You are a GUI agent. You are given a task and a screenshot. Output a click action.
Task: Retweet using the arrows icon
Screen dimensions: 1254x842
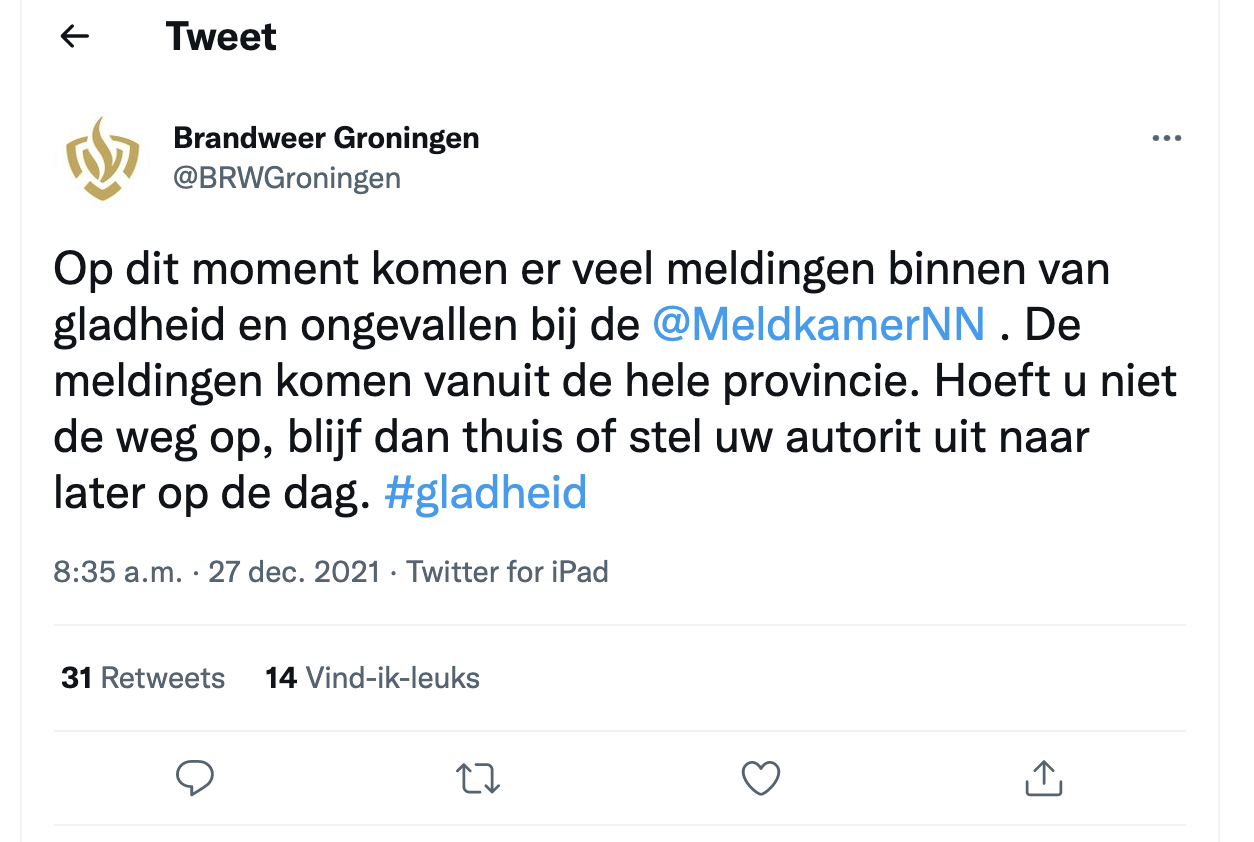(478, 777)
